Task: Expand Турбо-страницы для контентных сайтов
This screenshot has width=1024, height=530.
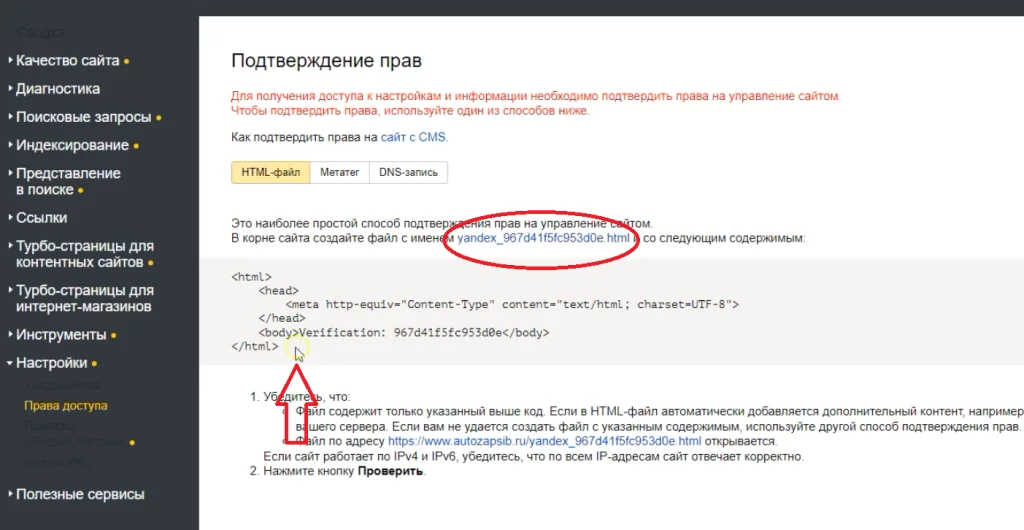Action: click(x=82, y=255)
